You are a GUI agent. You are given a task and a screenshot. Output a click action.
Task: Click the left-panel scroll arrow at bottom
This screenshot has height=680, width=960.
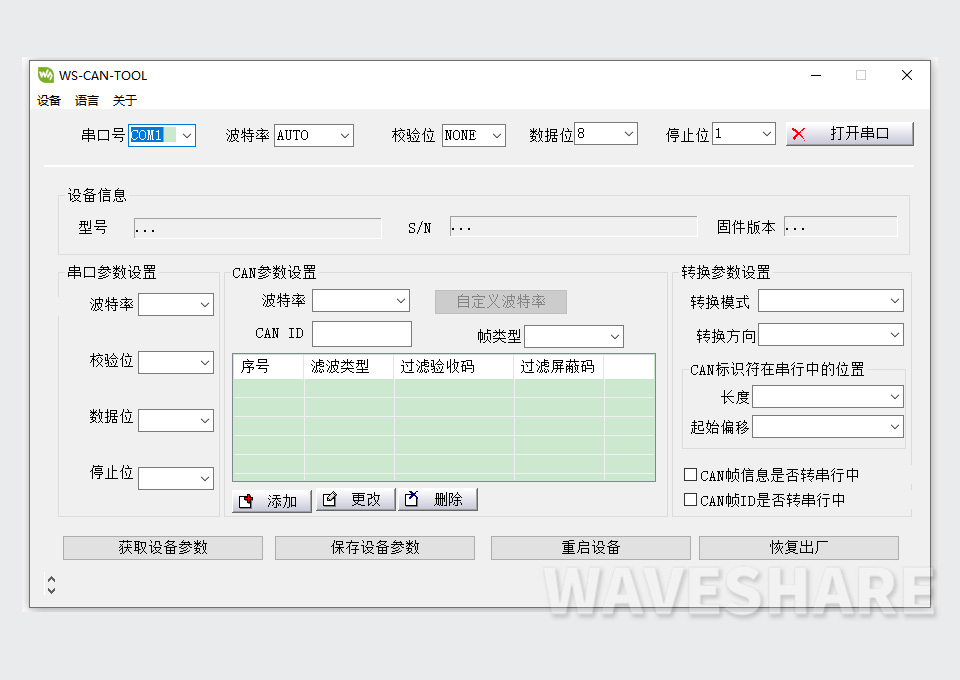pyautogui.click(x=51, y=584)
